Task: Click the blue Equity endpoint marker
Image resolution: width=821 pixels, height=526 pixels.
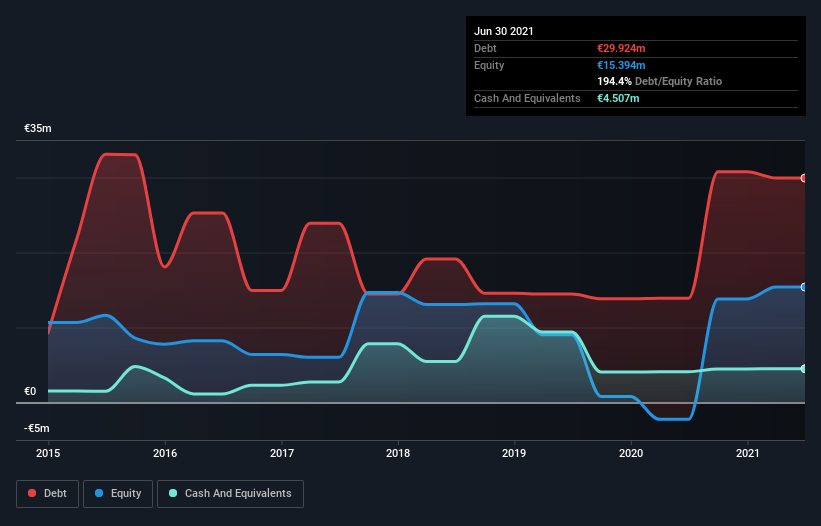Action: [804, 287]
